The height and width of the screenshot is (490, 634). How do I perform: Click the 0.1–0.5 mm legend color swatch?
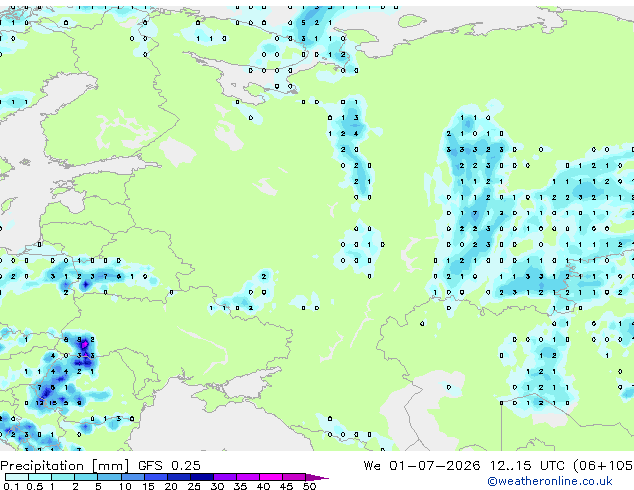click(x=17, y=477)
